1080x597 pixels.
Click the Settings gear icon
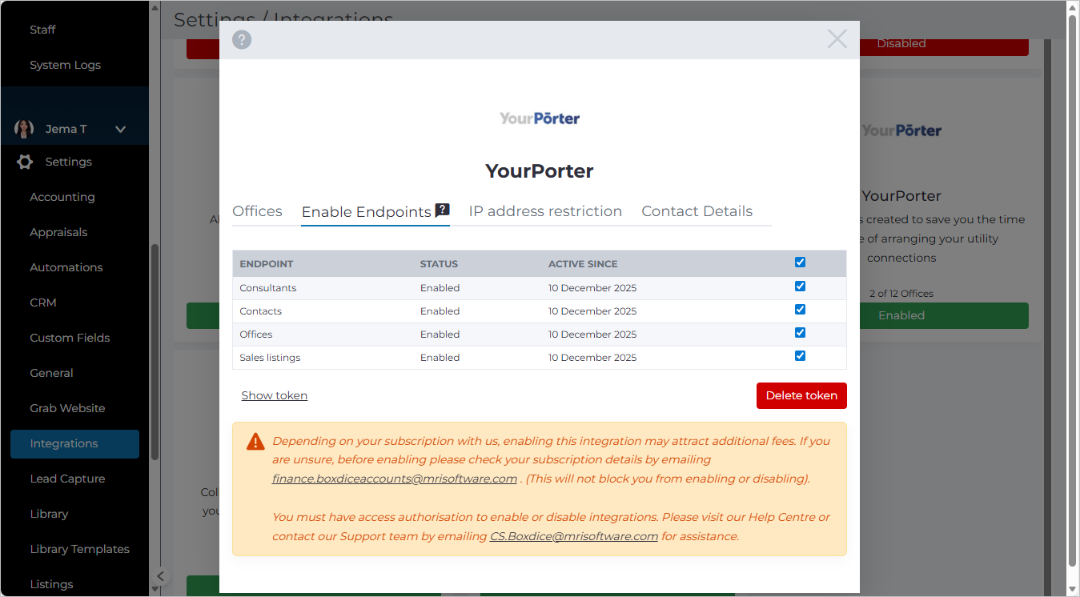point(25,162)
